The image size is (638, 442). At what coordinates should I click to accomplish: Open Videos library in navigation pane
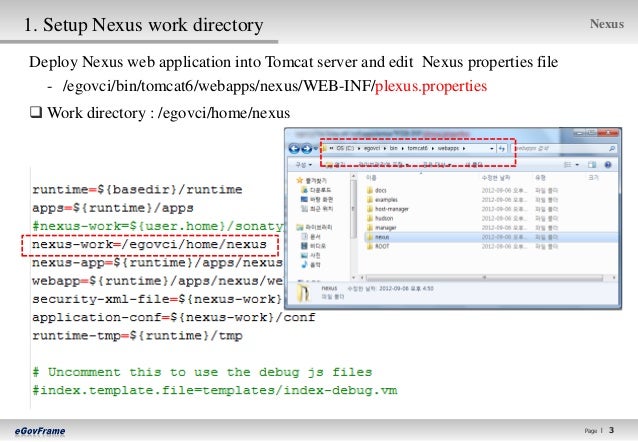coord(313,246)
